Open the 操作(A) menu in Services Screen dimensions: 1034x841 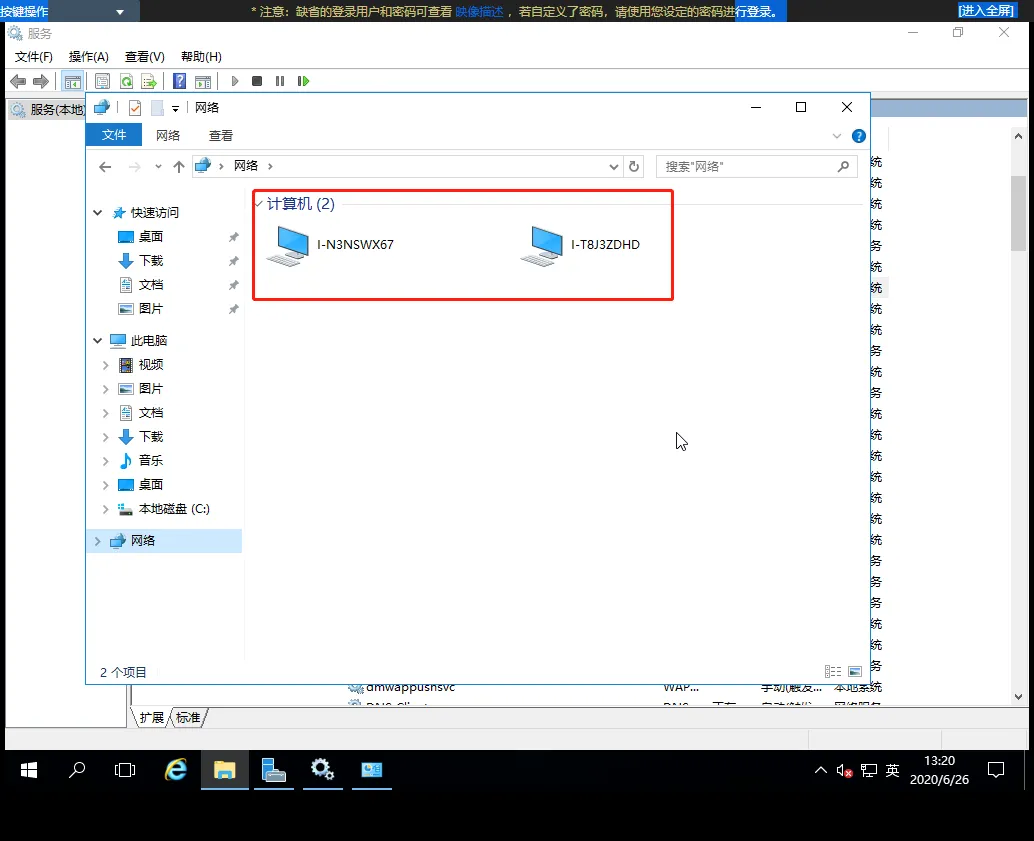88,56
